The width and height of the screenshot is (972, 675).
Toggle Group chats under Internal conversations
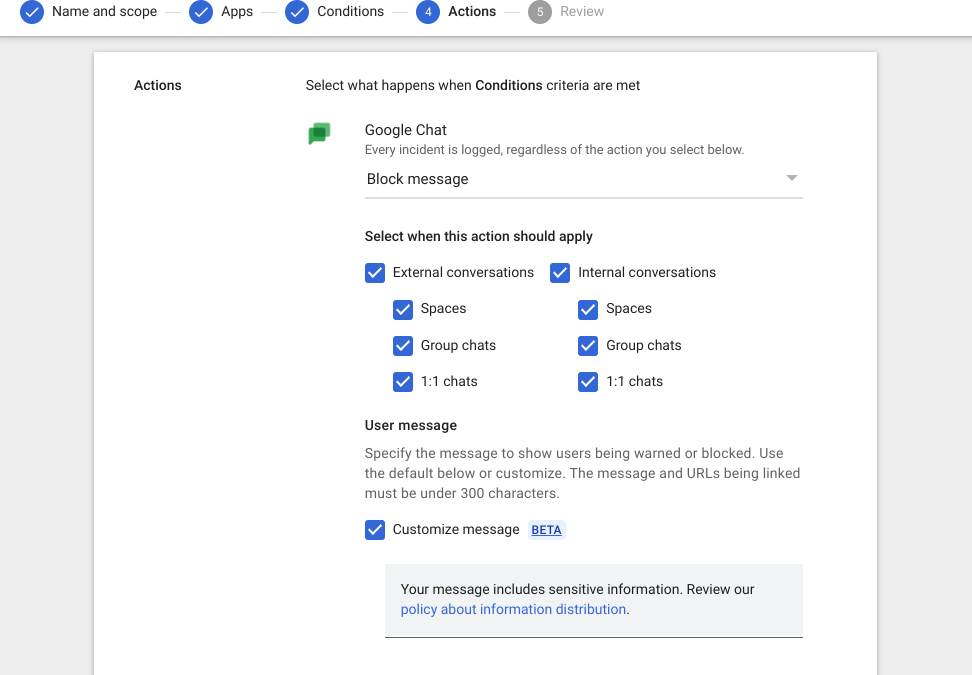(588, 345)
